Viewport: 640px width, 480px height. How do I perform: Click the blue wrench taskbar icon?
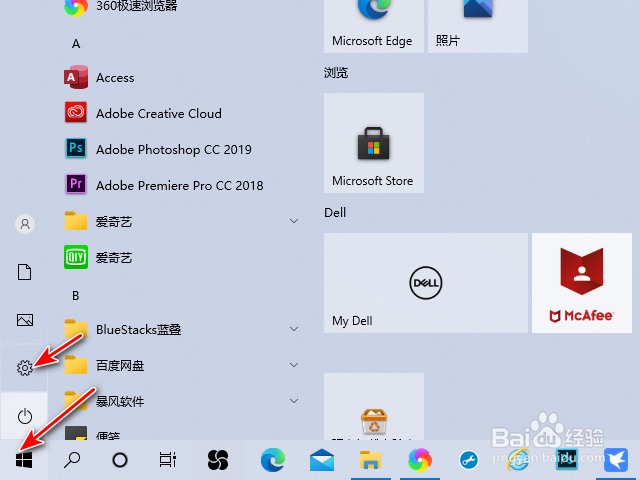point(469,460)
